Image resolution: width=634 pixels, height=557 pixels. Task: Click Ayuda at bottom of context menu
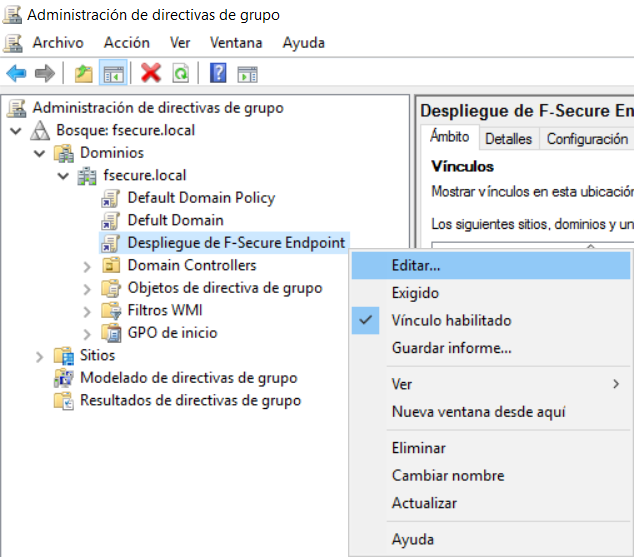[491, 540]
